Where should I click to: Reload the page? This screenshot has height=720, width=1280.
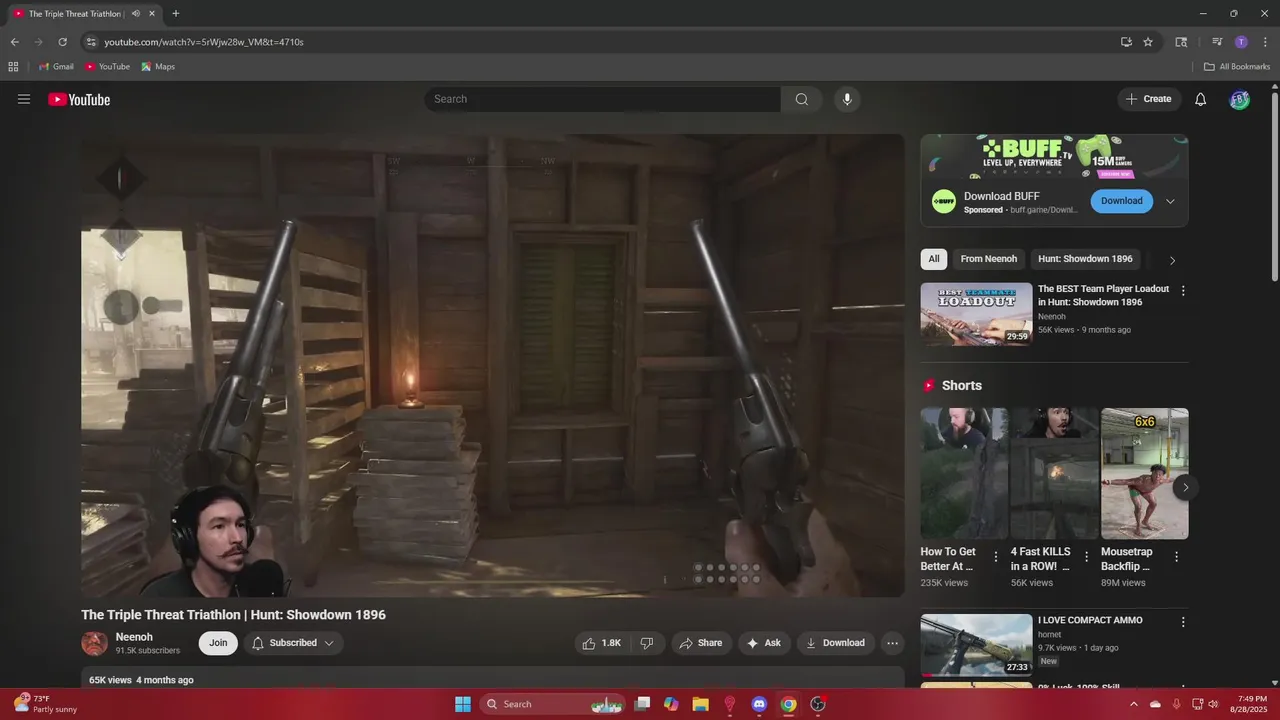pos(62,42)
